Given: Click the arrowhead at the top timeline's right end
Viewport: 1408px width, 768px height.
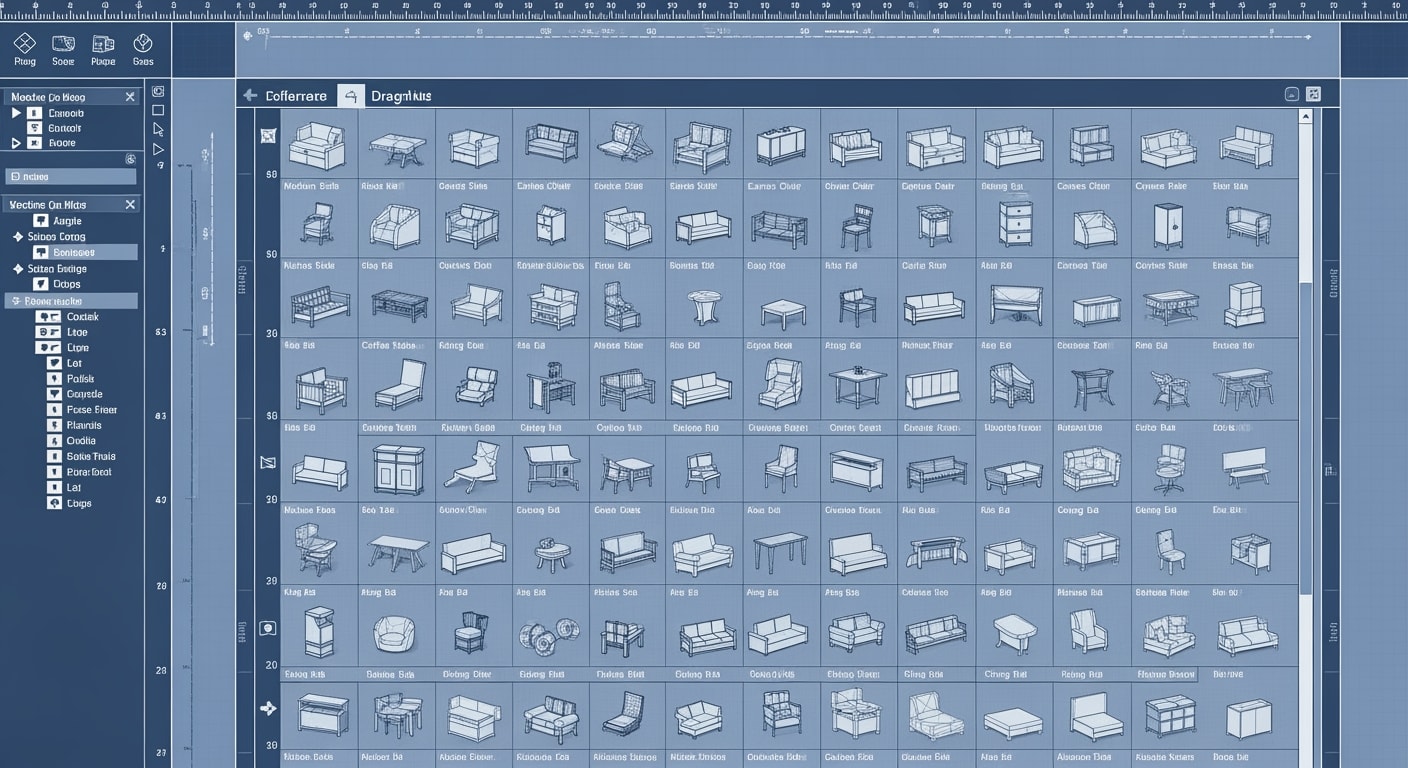Looking at the screenshot, I should [1307, 37].
